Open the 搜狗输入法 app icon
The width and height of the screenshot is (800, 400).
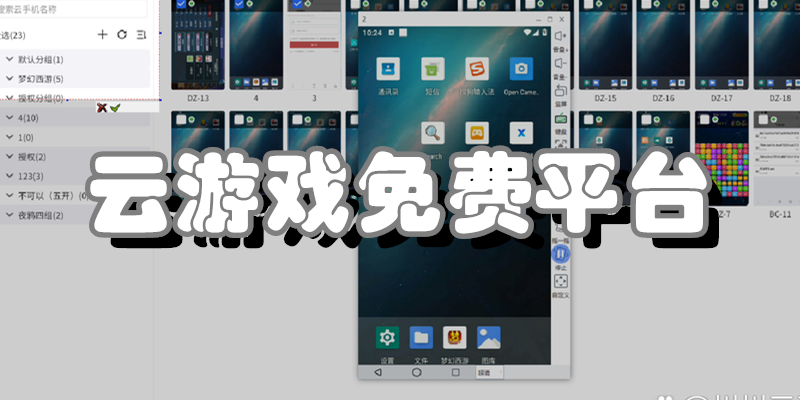pos(476,70)
